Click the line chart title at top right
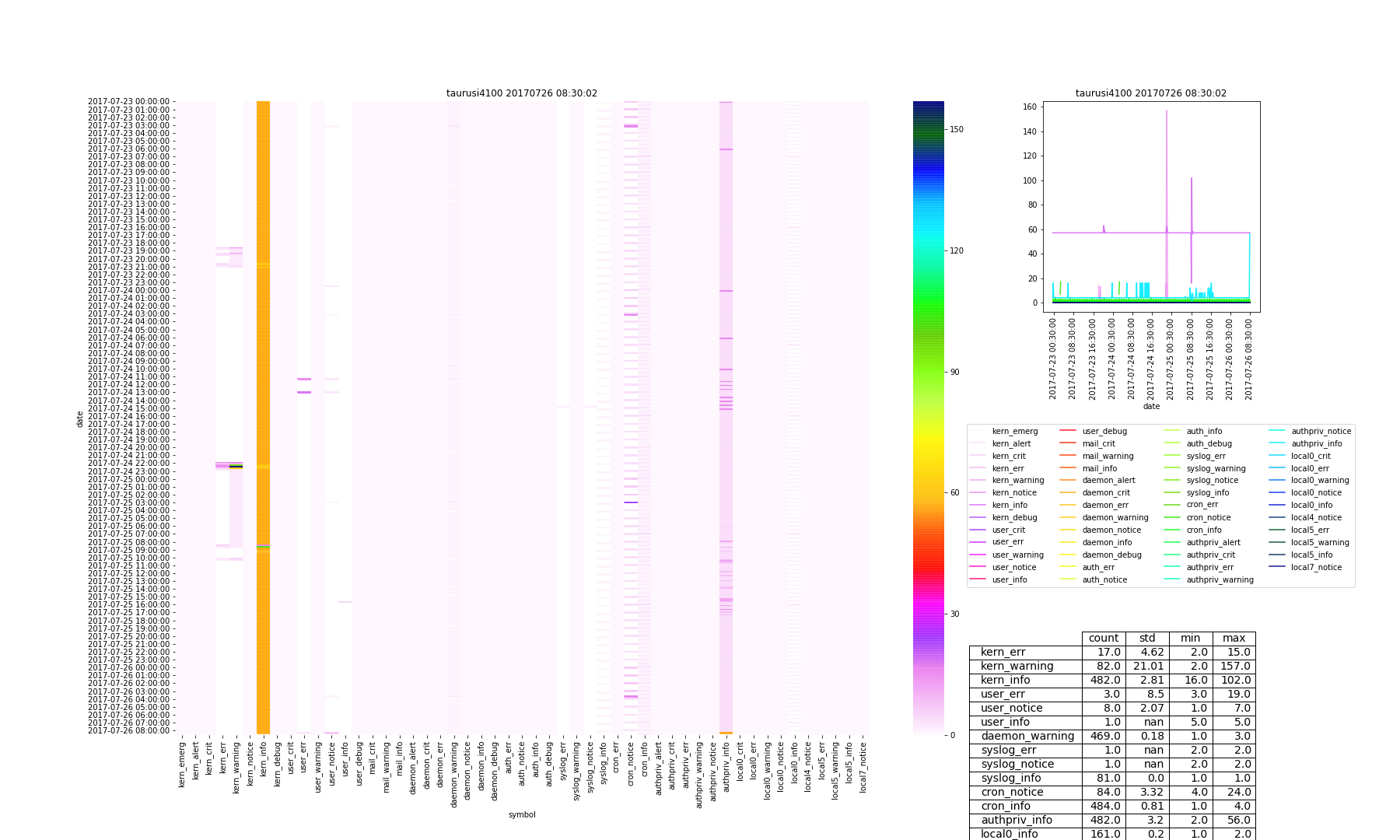The height and width of the screenshot is (840, 1400). click(x=1150, y=93)
